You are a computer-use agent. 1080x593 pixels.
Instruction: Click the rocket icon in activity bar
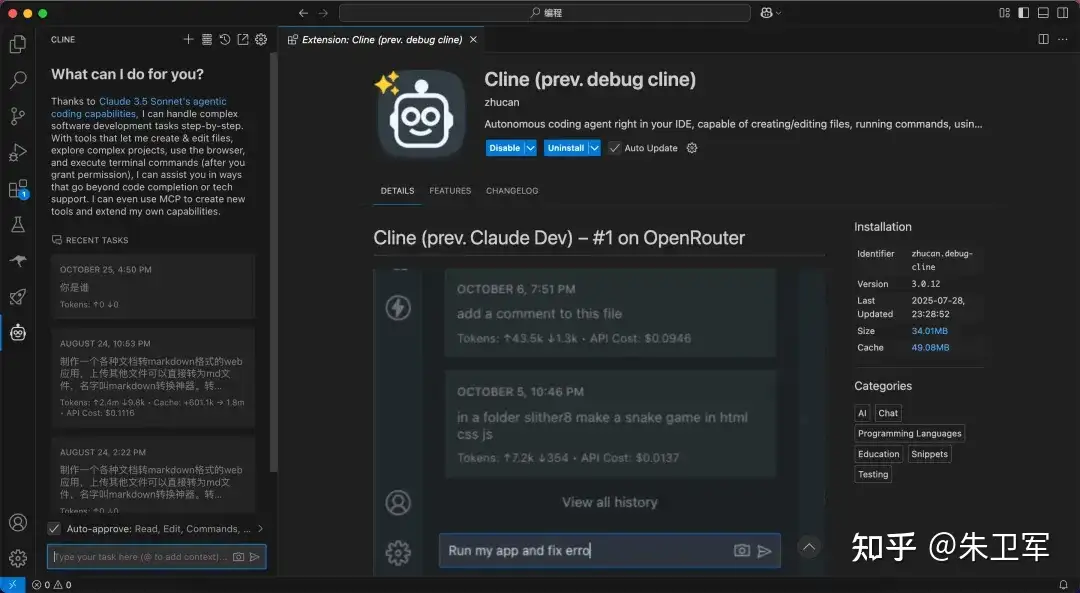pyautogui.click(x=18, y=297)
